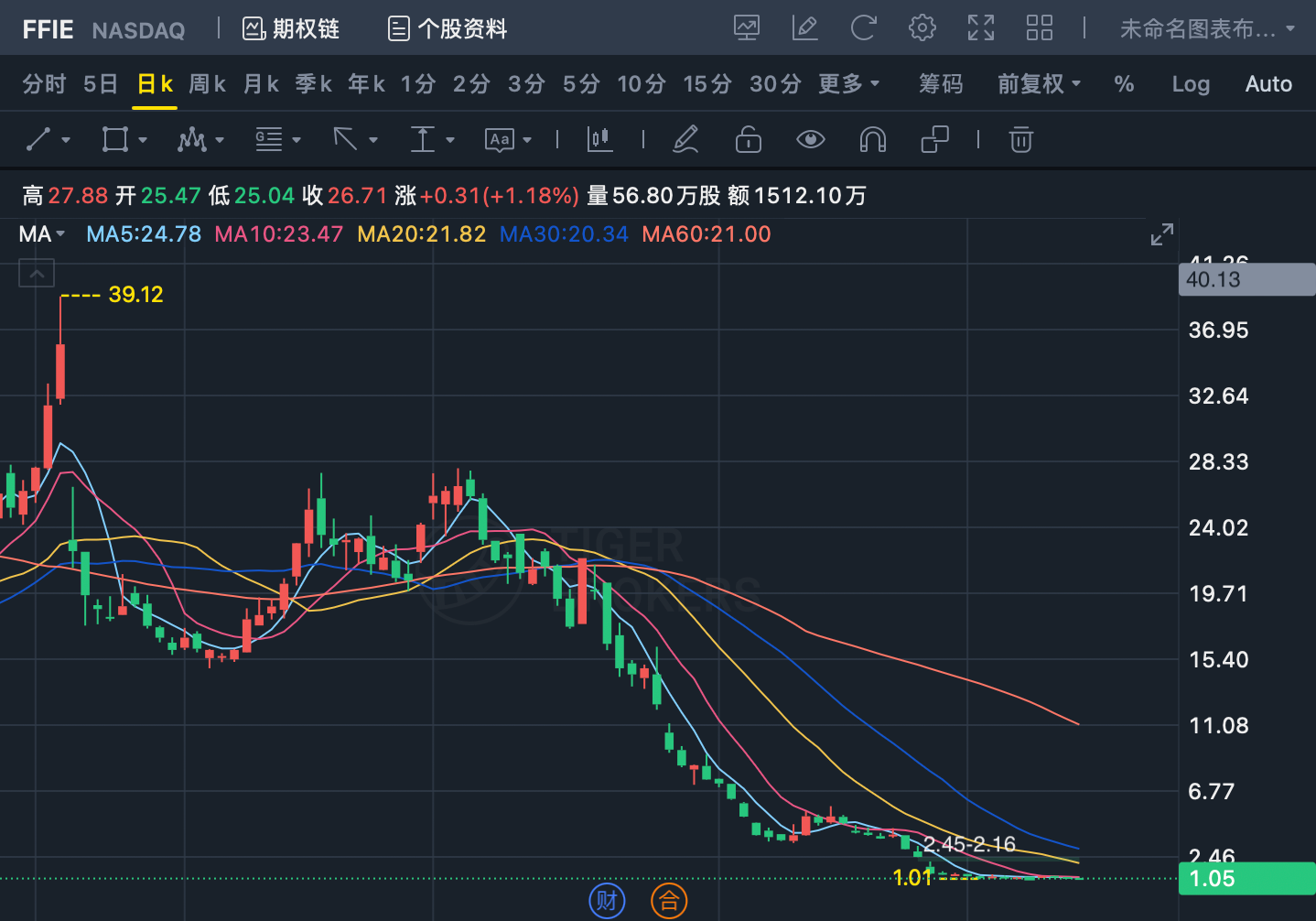This screenshot has width=1316, height=921.
Task: Click the edit note icon in header
Action: [x=805, y=28]
